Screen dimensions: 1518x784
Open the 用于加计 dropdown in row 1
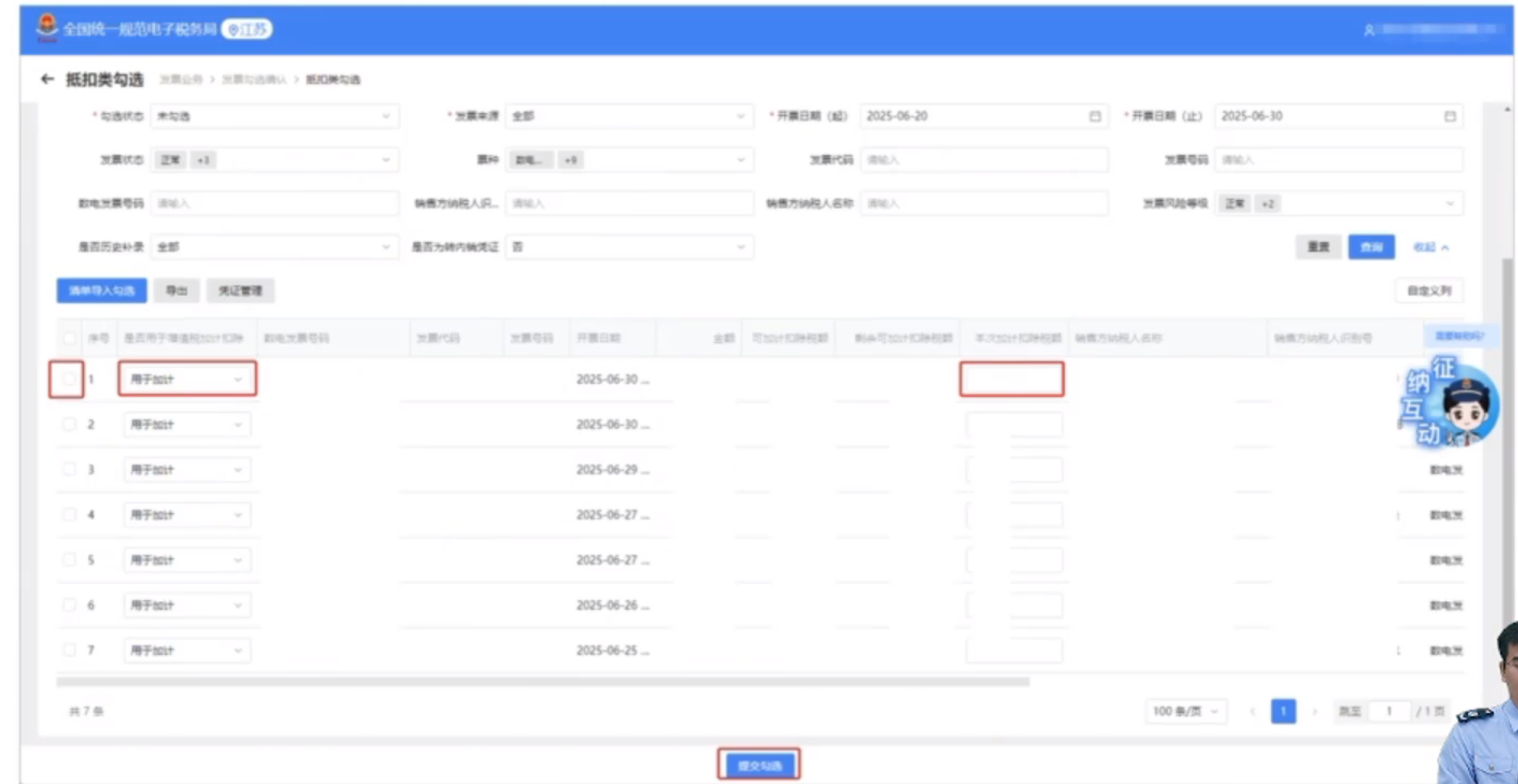pos(186,379)
